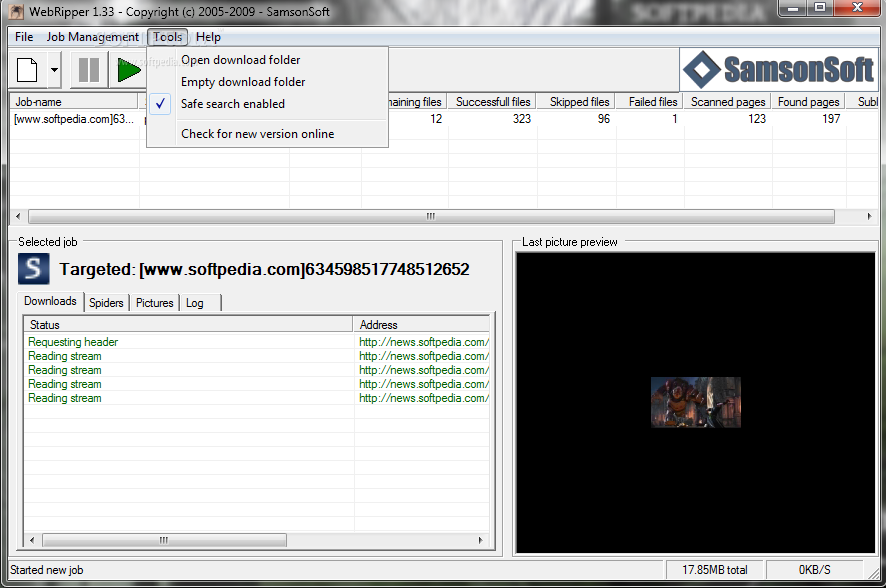This screenshot has width=886, height=588.
Task: Click the Successfull files value 323
Action: click(522, 119)
